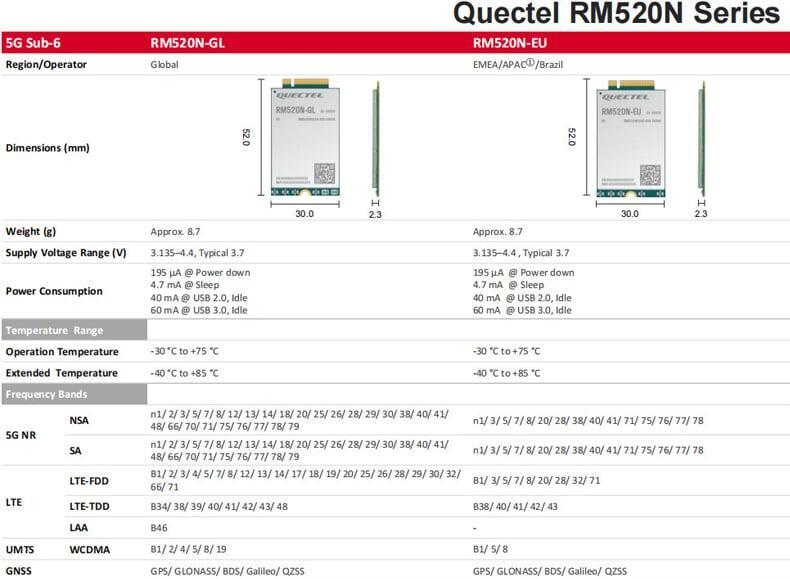Click 'B34/ 38/ 39/ 40/ 41/ 42/ 43/ 48'

pos(219,506)
